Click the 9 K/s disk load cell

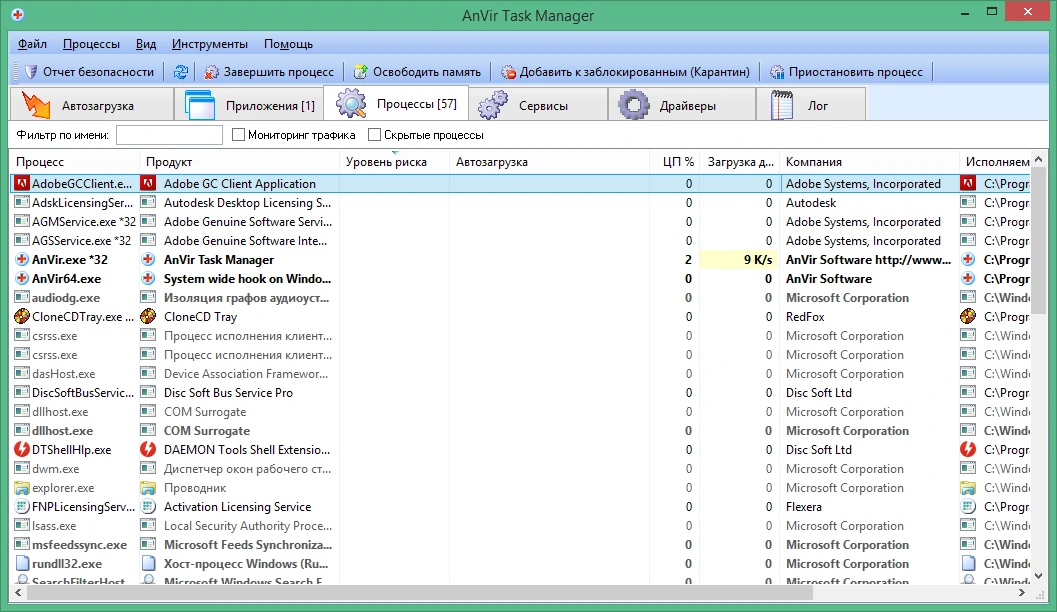point(739,259)
